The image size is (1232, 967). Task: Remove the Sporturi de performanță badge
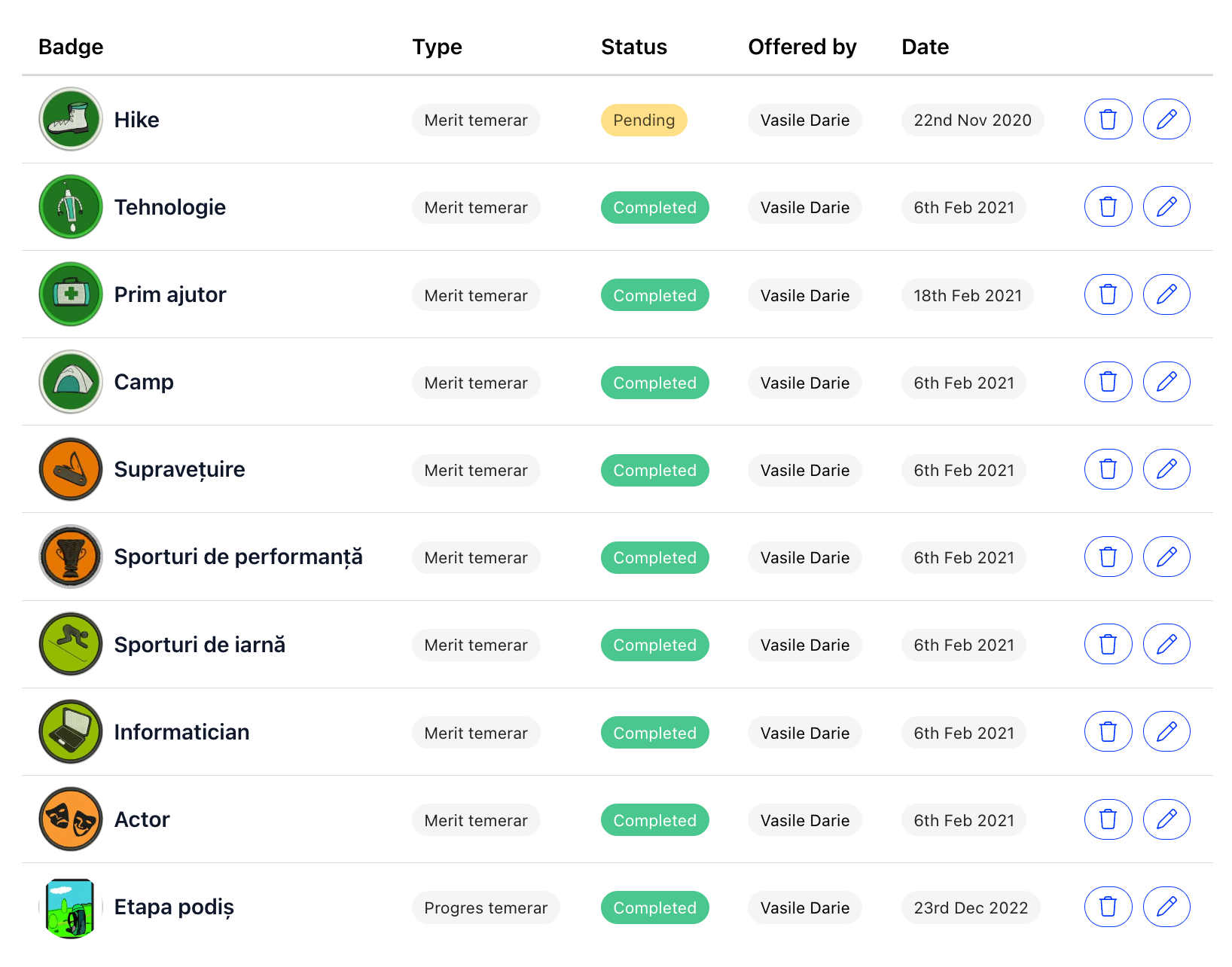[1108, 557]
